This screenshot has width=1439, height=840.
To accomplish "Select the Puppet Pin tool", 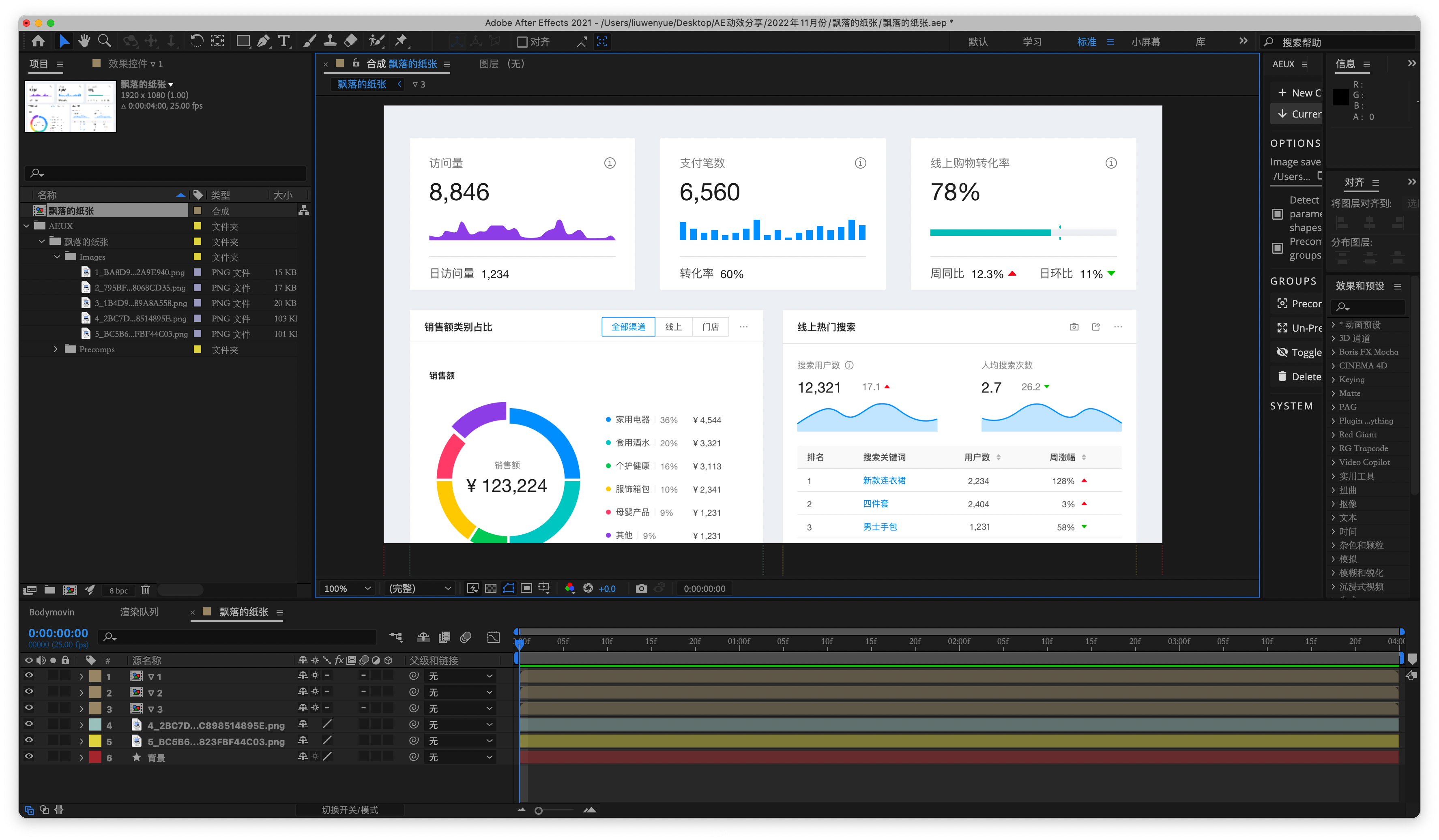I will [x=402, y=41].
